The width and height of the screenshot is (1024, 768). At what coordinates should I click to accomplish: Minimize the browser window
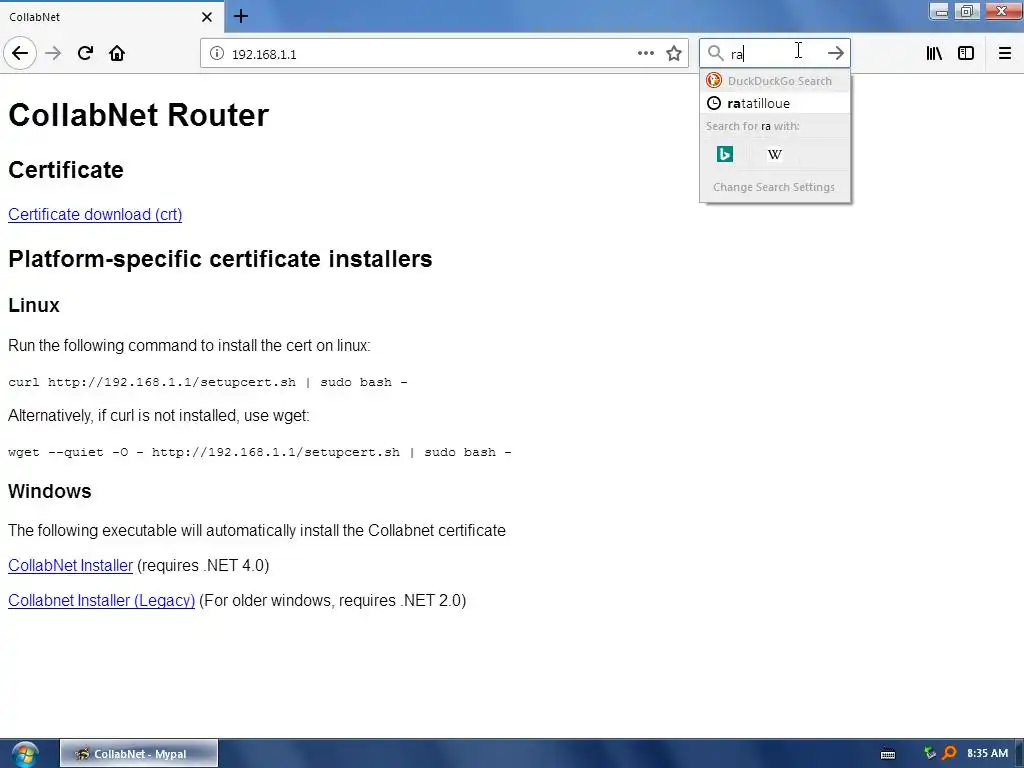point(940,11)
